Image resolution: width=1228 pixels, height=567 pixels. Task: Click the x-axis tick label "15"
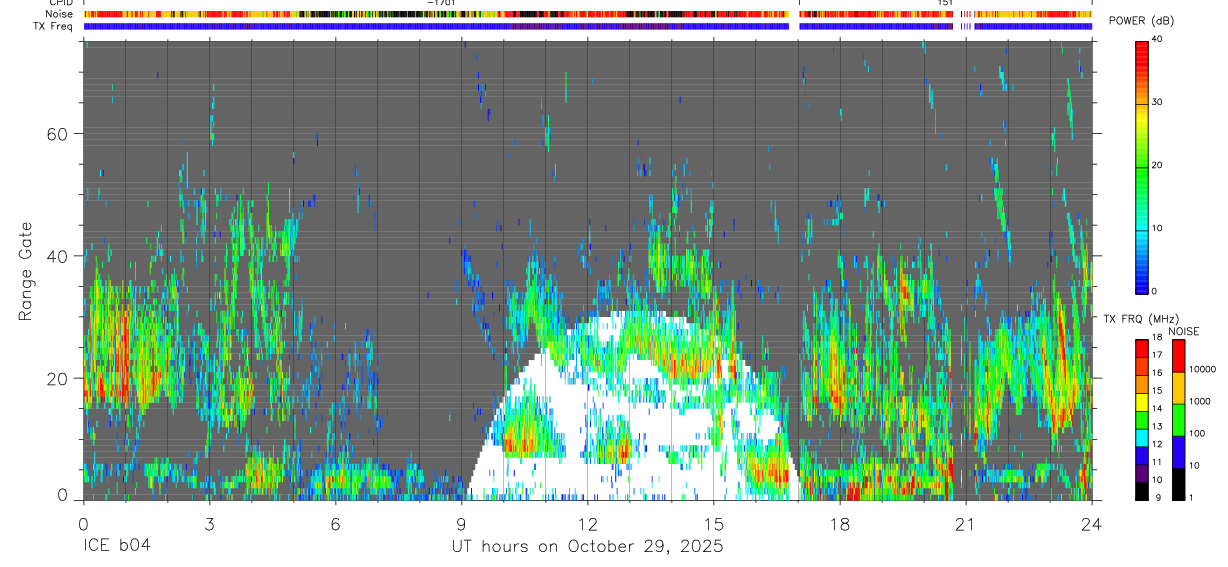coord(713,523)
